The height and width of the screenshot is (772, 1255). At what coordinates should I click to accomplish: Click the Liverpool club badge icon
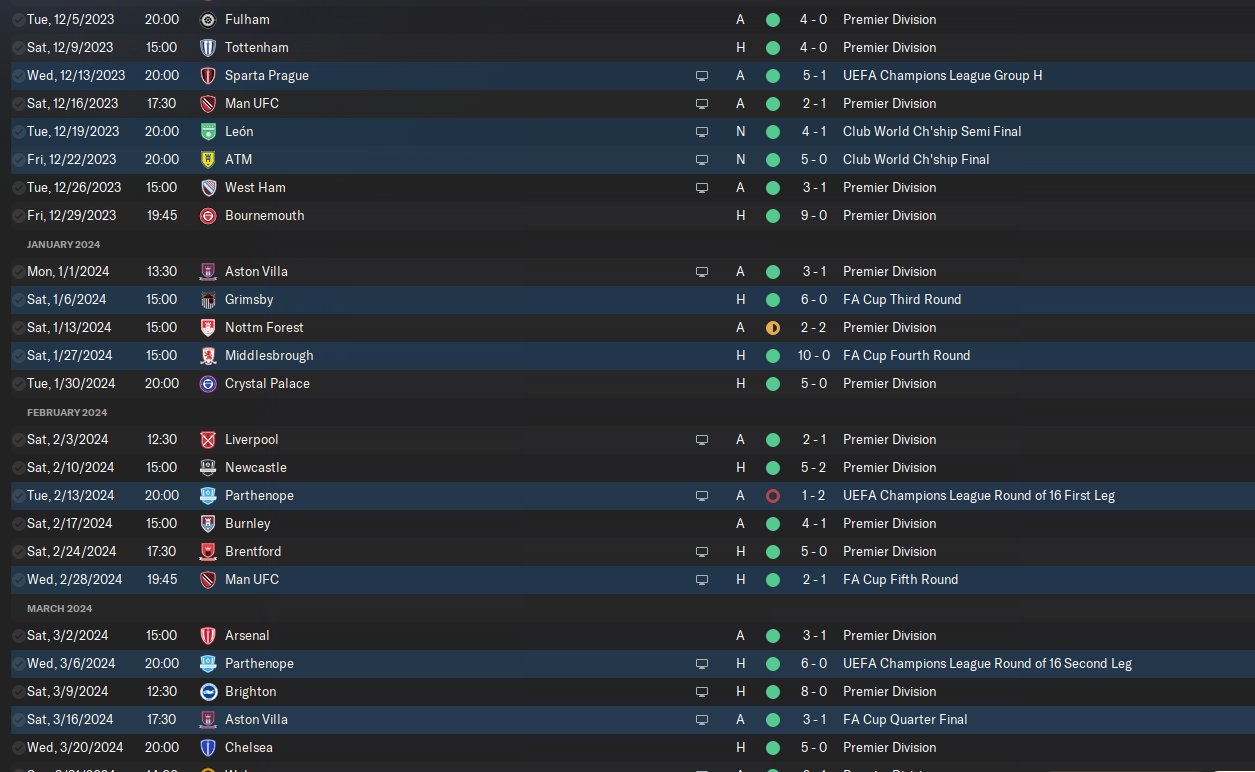208,440
